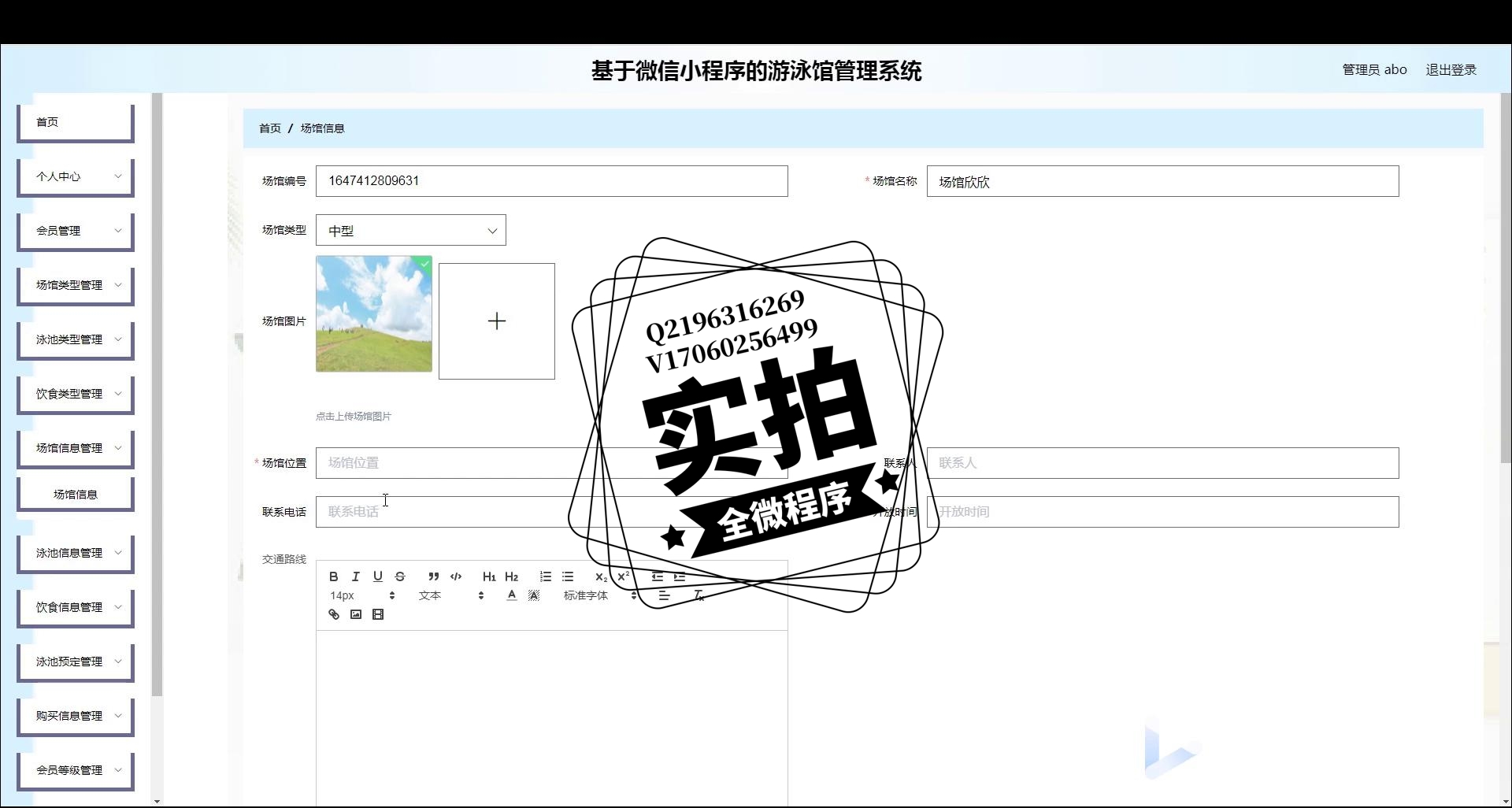
Task: Create an ordered numbered list
Action: click(x=546, y=576)
